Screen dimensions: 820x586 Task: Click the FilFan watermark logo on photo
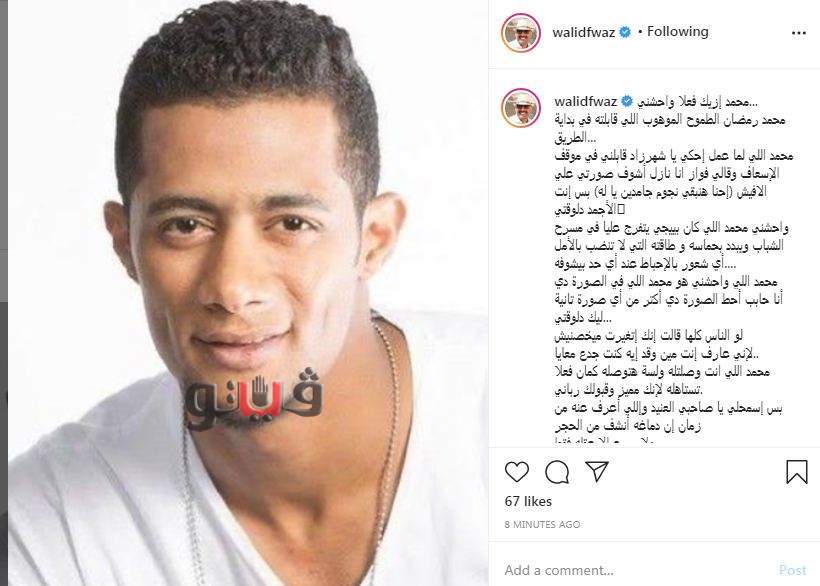[253, 398]
